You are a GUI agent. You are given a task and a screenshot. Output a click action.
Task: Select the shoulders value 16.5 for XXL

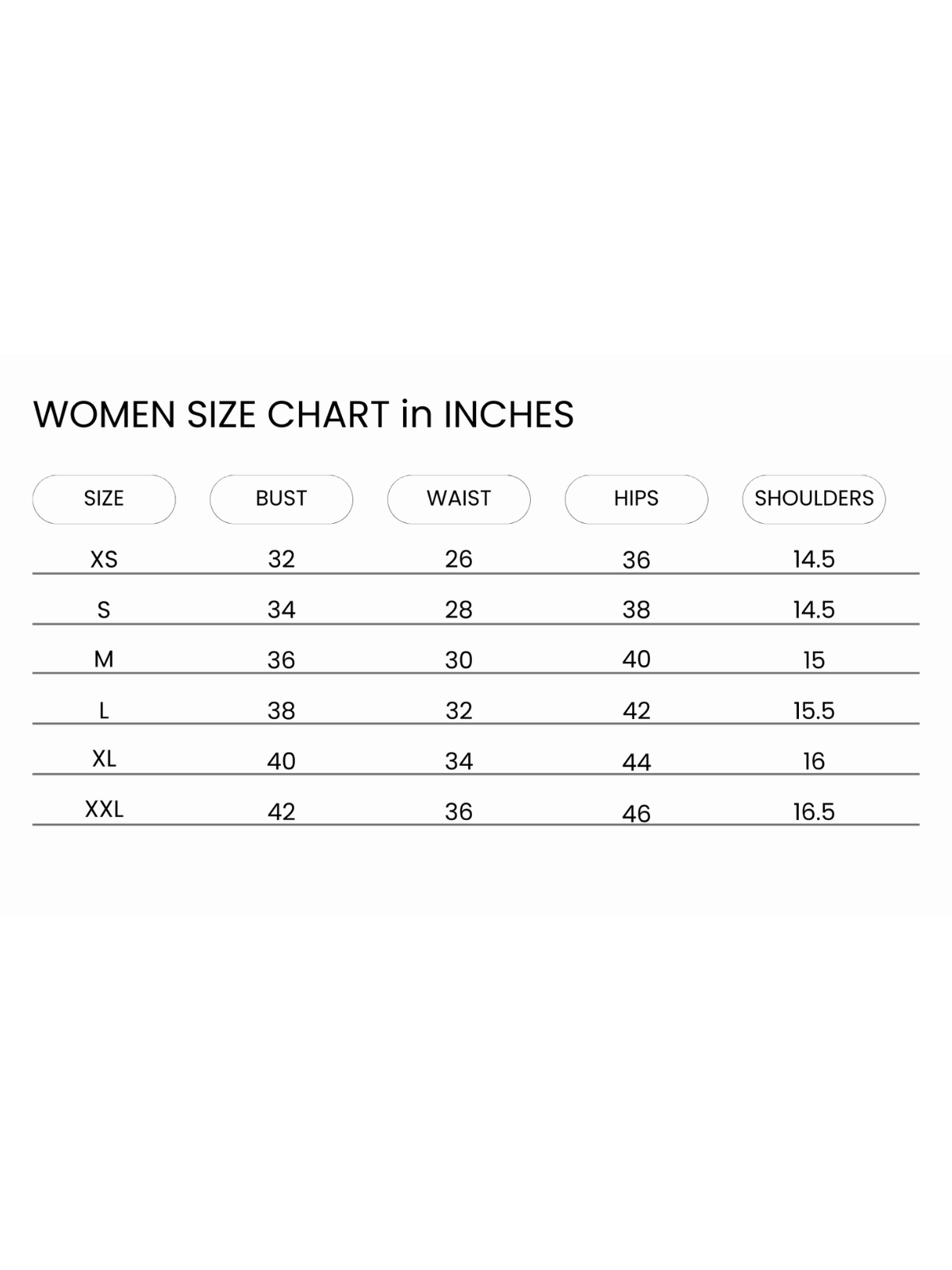pyautogui.click(x=814, y=812)
